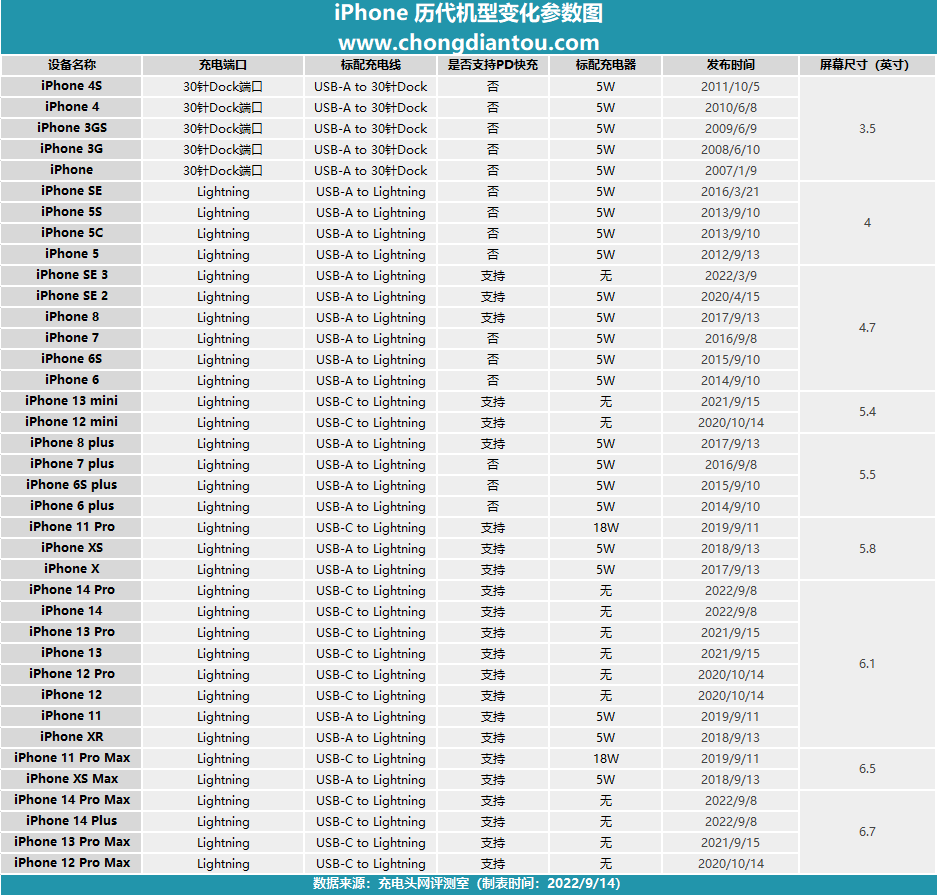Click the 6.7 screen size cell
The width and height of the screenshot is (937, 895).
[868, 832]
